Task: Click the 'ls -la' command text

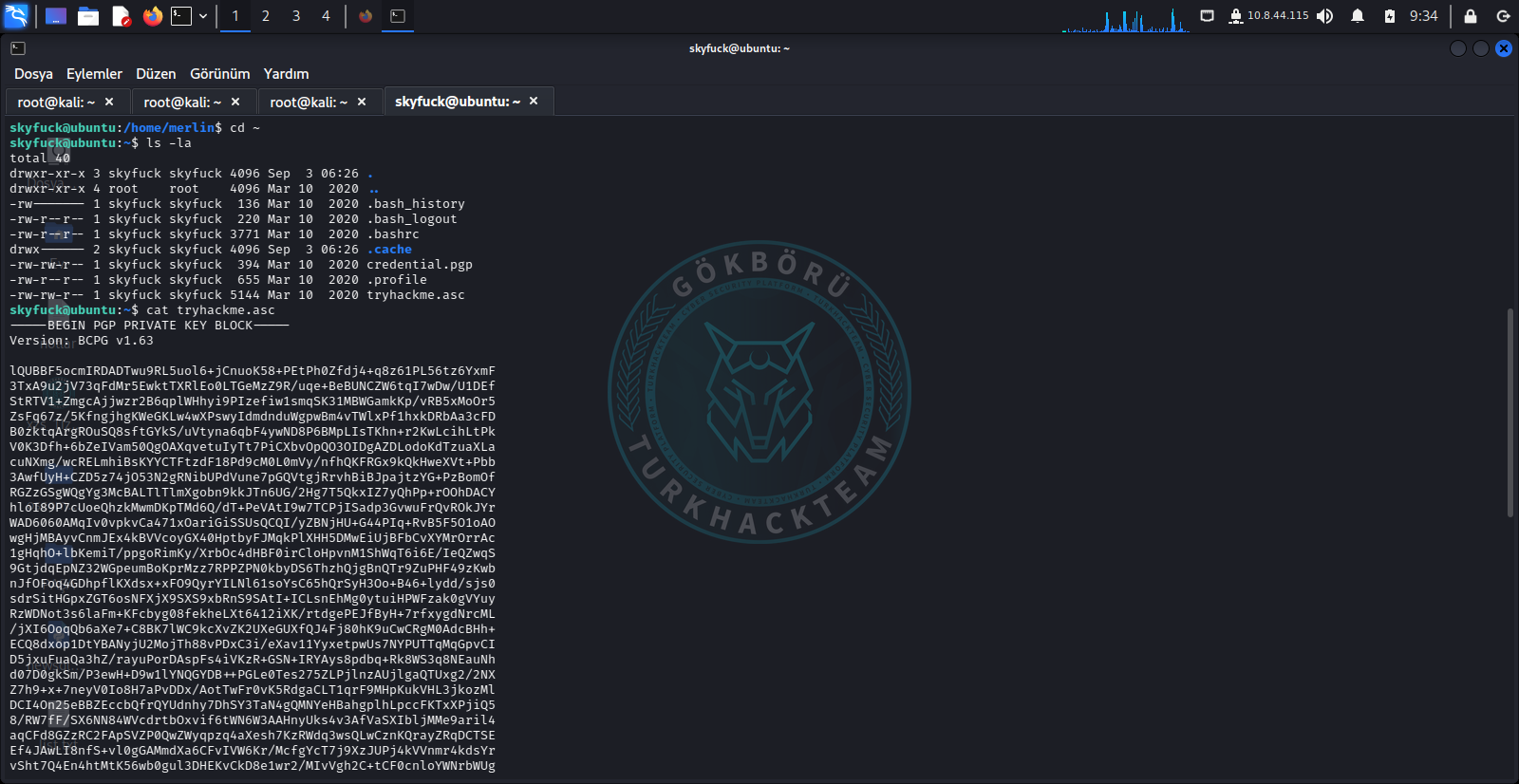Action: click(x=169, y=143)
